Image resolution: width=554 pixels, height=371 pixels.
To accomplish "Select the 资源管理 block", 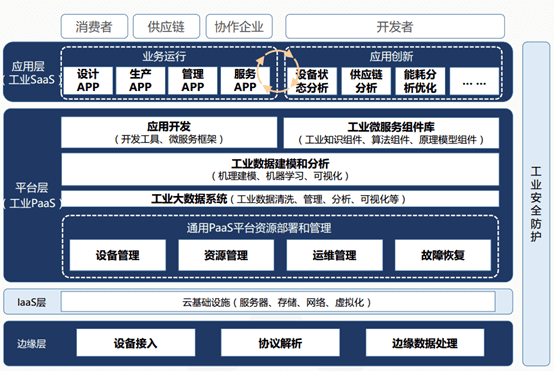I will pyautogui.click(x=226, y=255).
